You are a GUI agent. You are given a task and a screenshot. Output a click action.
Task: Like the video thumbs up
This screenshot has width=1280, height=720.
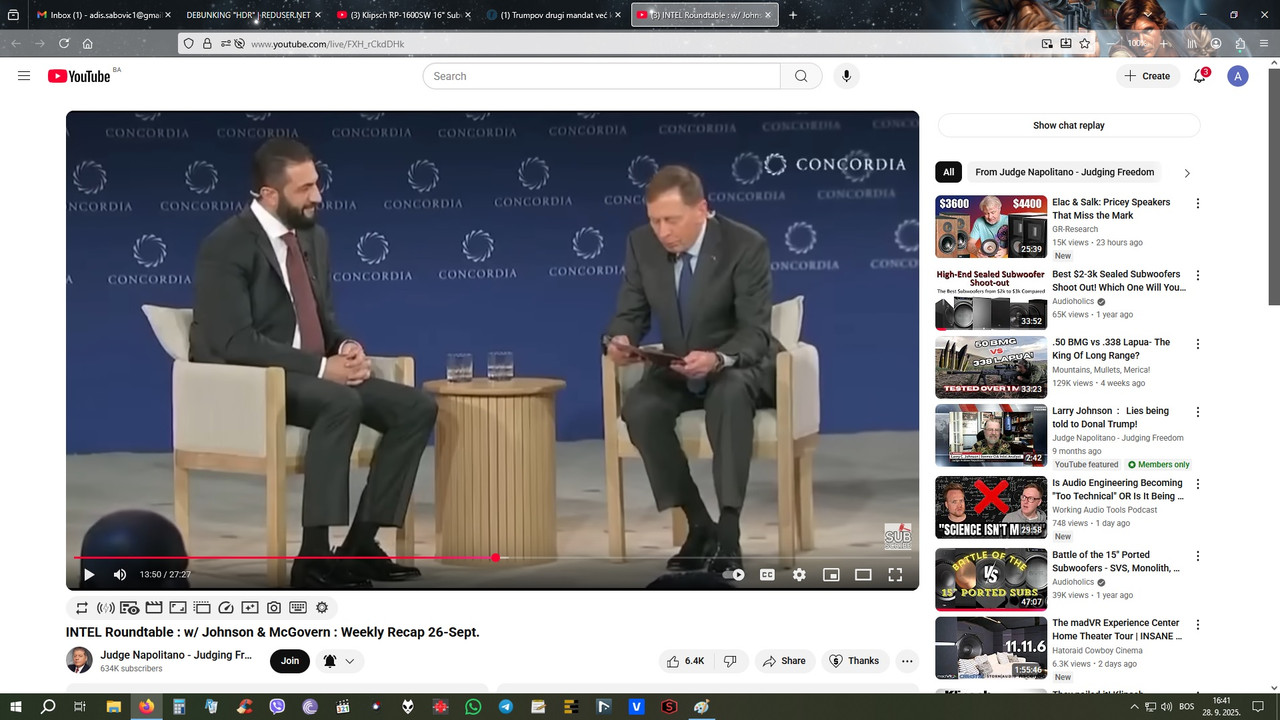(686, 661)
